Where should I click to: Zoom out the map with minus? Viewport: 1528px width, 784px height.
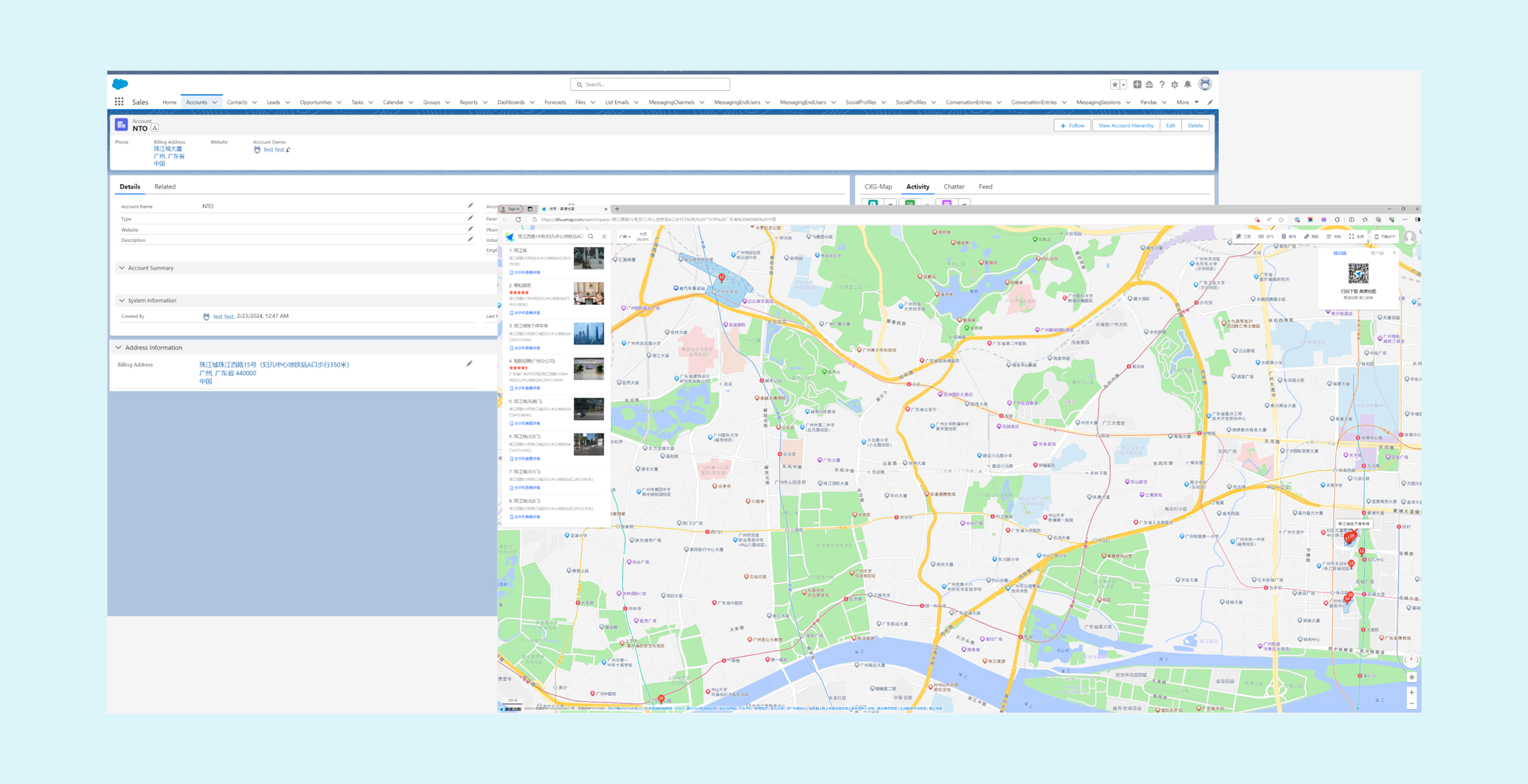click(x=1412, y=704)
